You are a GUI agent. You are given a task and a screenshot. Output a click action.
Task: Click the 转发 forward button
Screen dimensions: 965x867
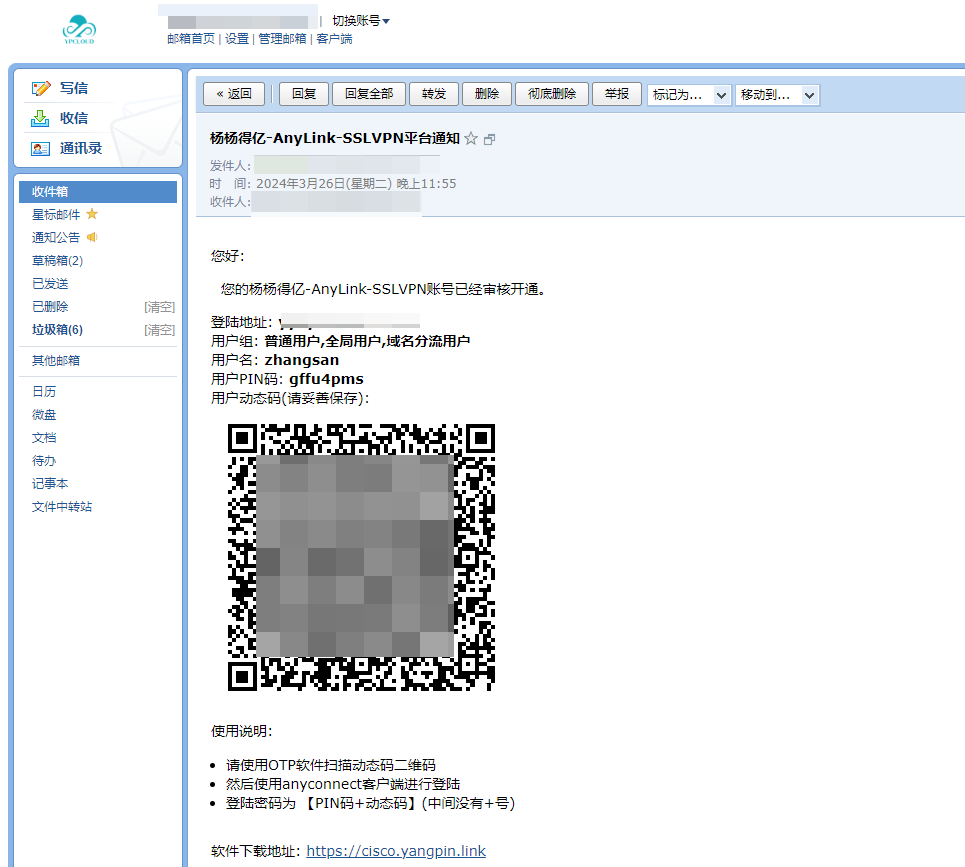pyautogui.click(x=434, y=94)
